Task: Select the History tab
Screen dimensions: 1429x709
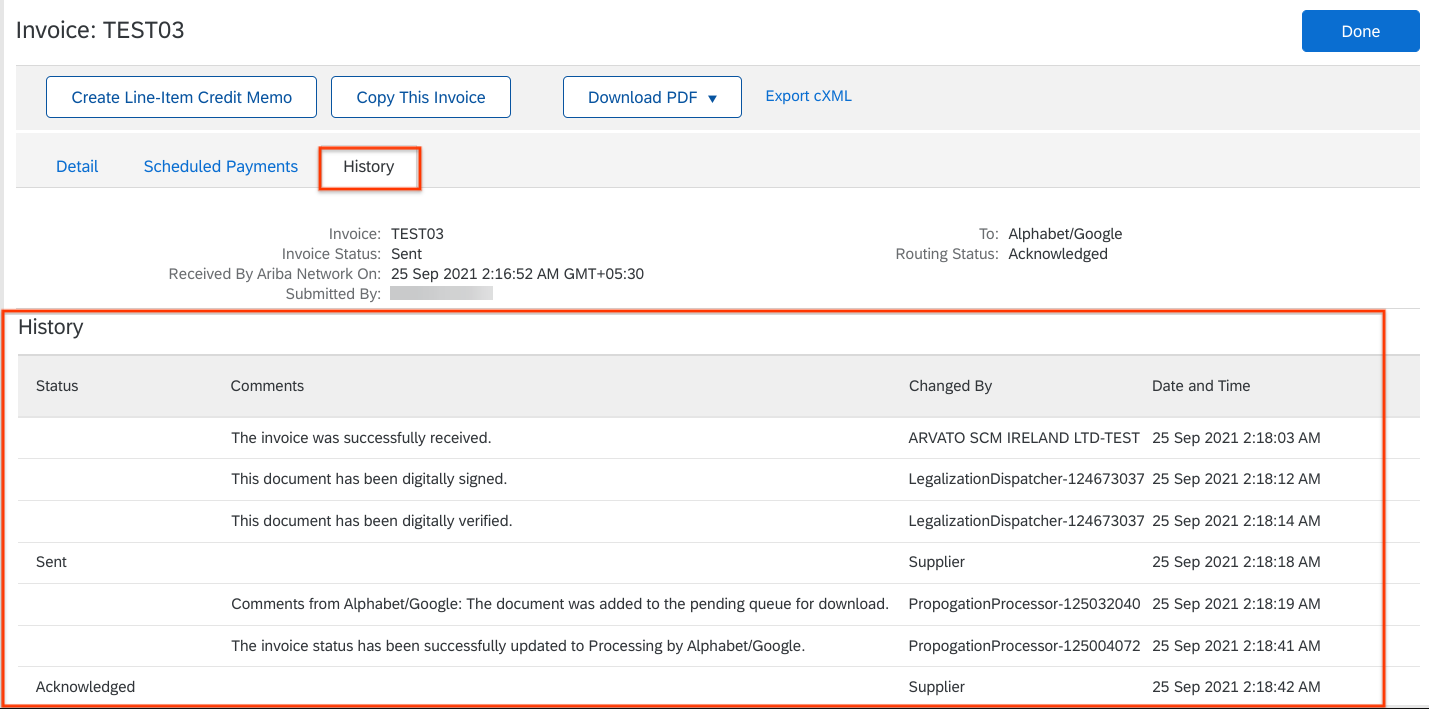Action: pos(369,167)
